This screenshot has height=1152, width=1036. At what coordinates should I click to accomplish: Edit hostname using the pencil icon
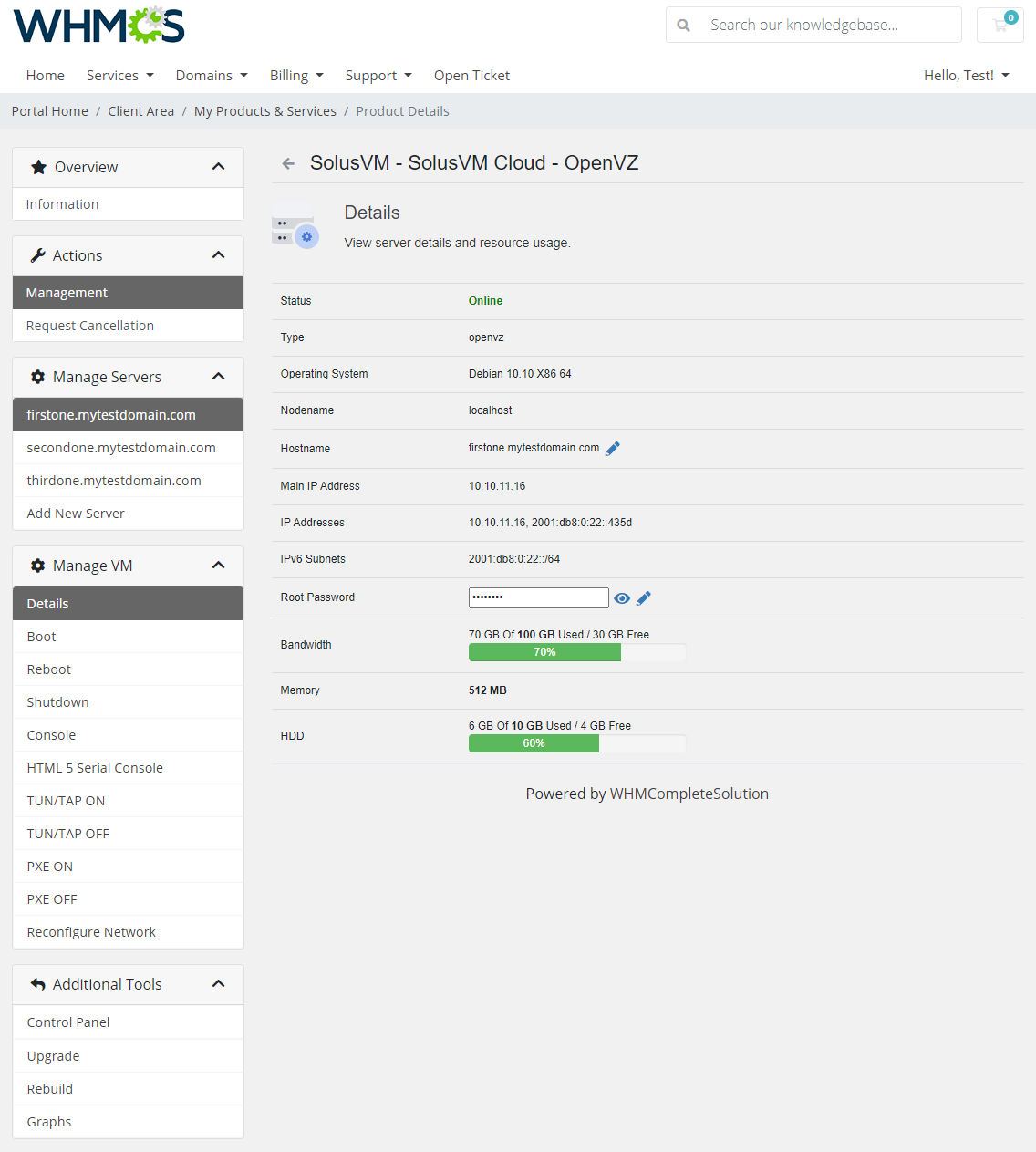click(x=613, y=448)
